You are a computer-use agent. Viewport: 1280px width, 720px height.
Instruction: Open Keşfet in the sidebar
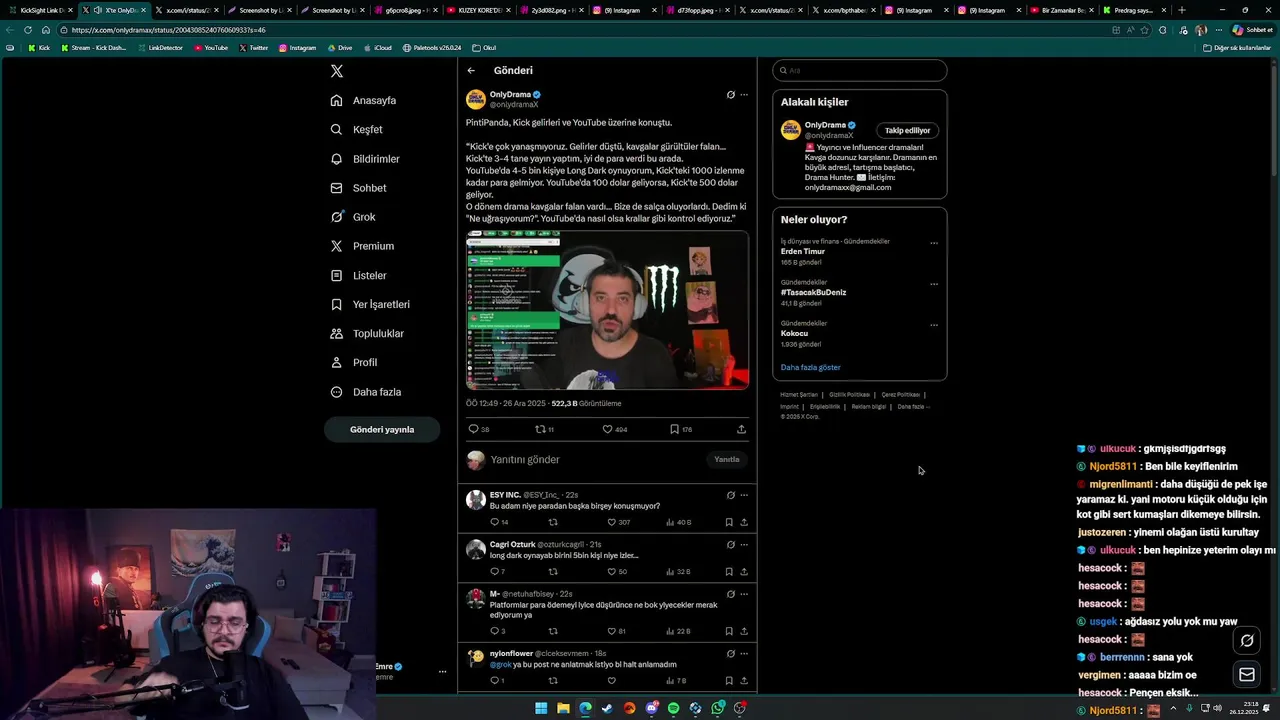356,130
